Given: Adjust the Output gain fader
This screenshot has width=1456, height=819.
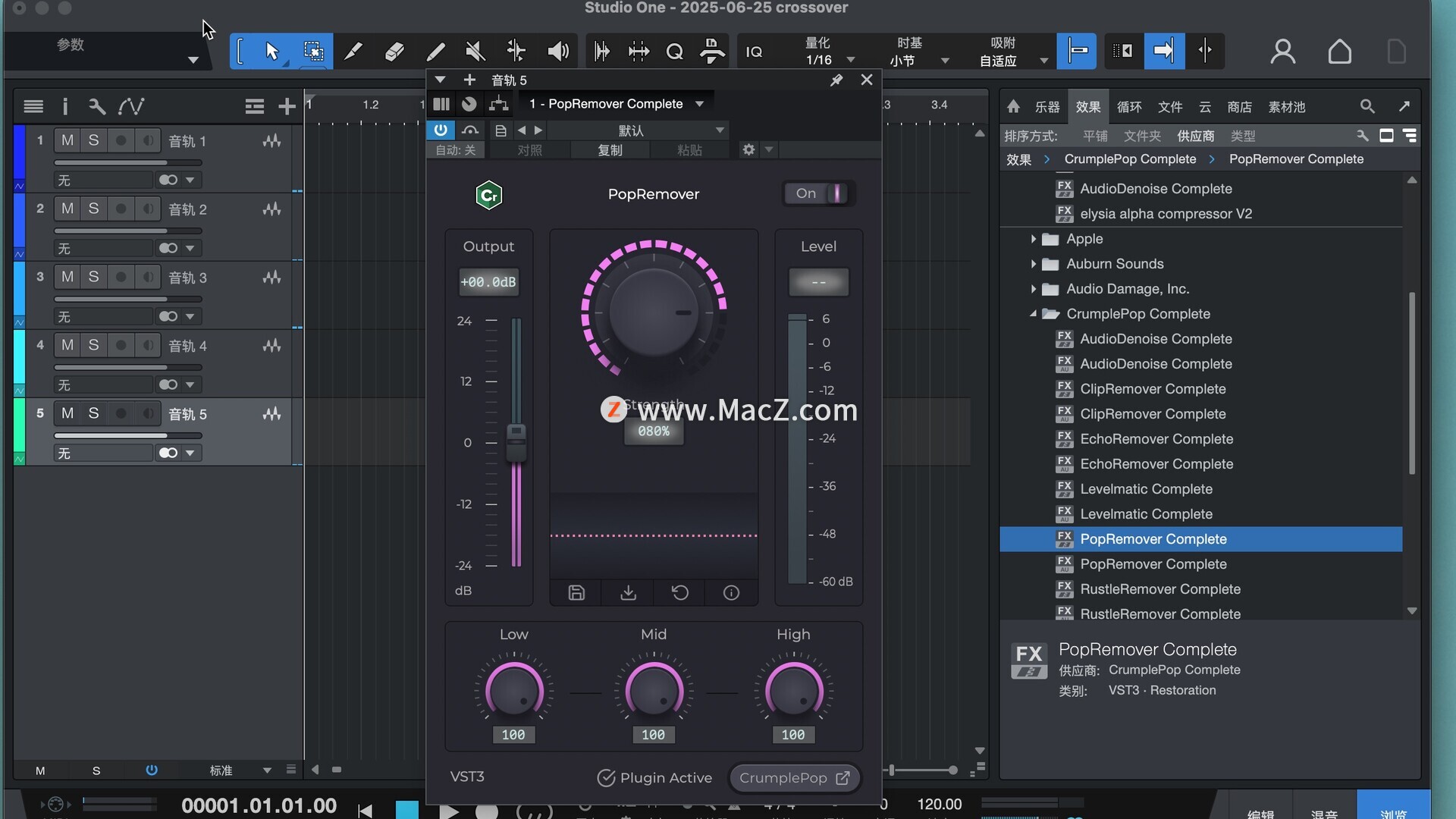Looking at the screenshot, I should click(x=516, y=443).
